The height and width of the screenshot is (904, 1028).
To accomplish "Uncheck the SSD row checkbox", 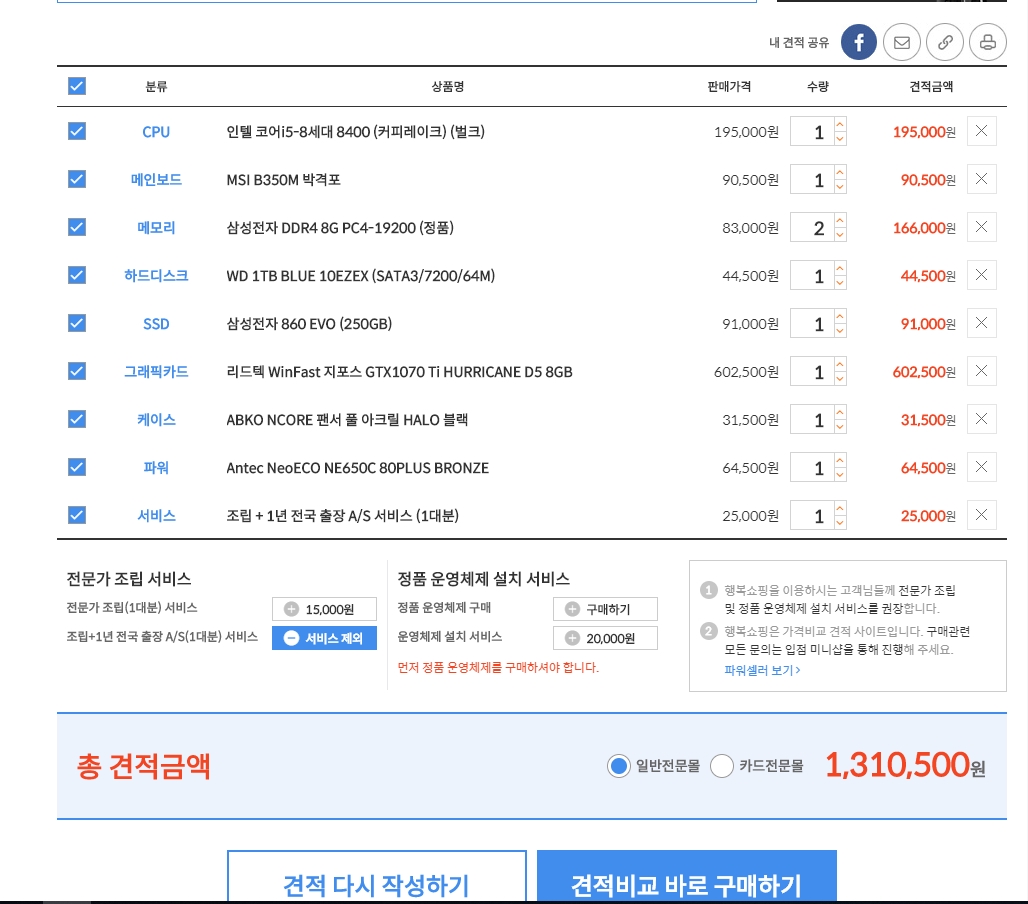I will click(x=77, y=323).
